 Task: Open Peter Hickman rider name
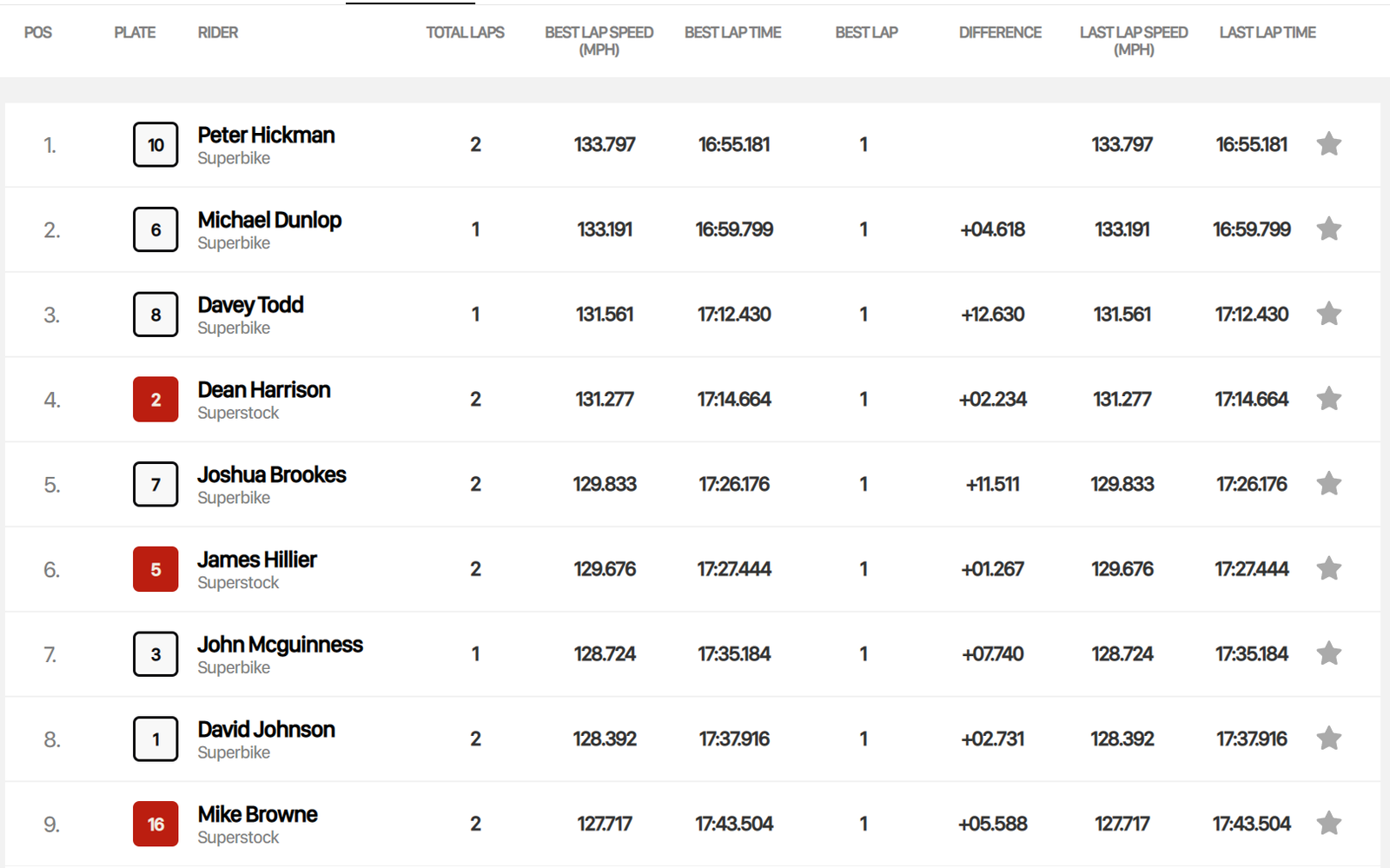(266, 136)
